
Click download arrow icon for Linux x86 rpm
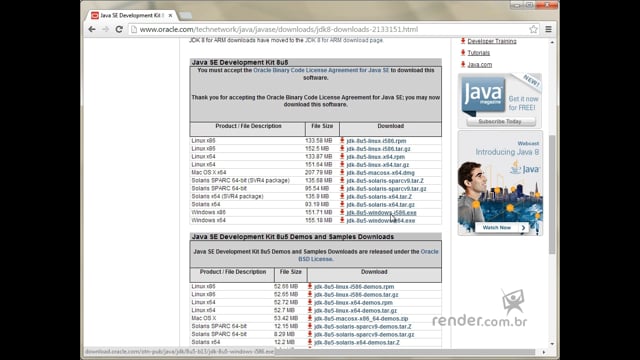coord(342,140)
